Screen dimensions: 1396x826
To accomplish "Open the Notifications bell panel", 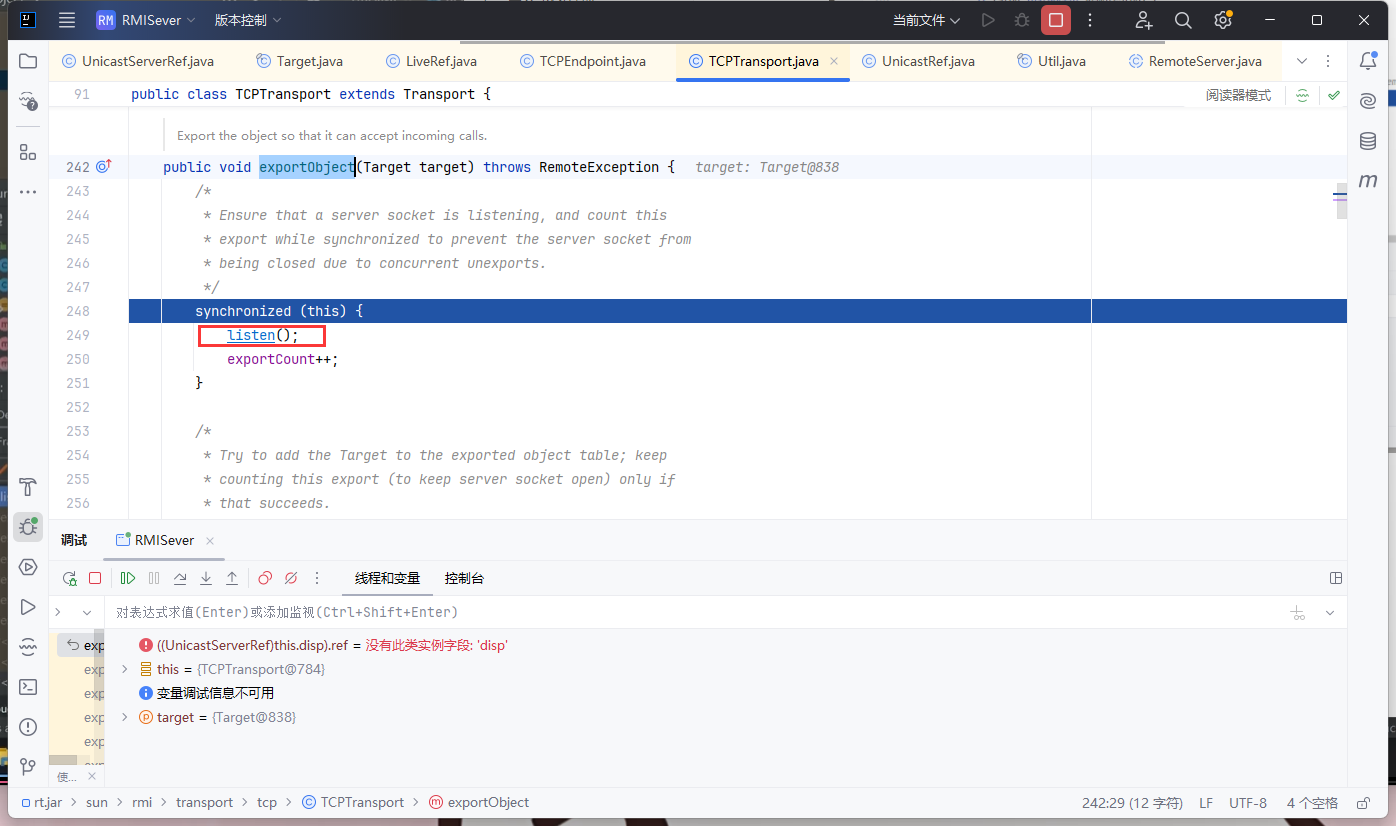I will 1367,61.
